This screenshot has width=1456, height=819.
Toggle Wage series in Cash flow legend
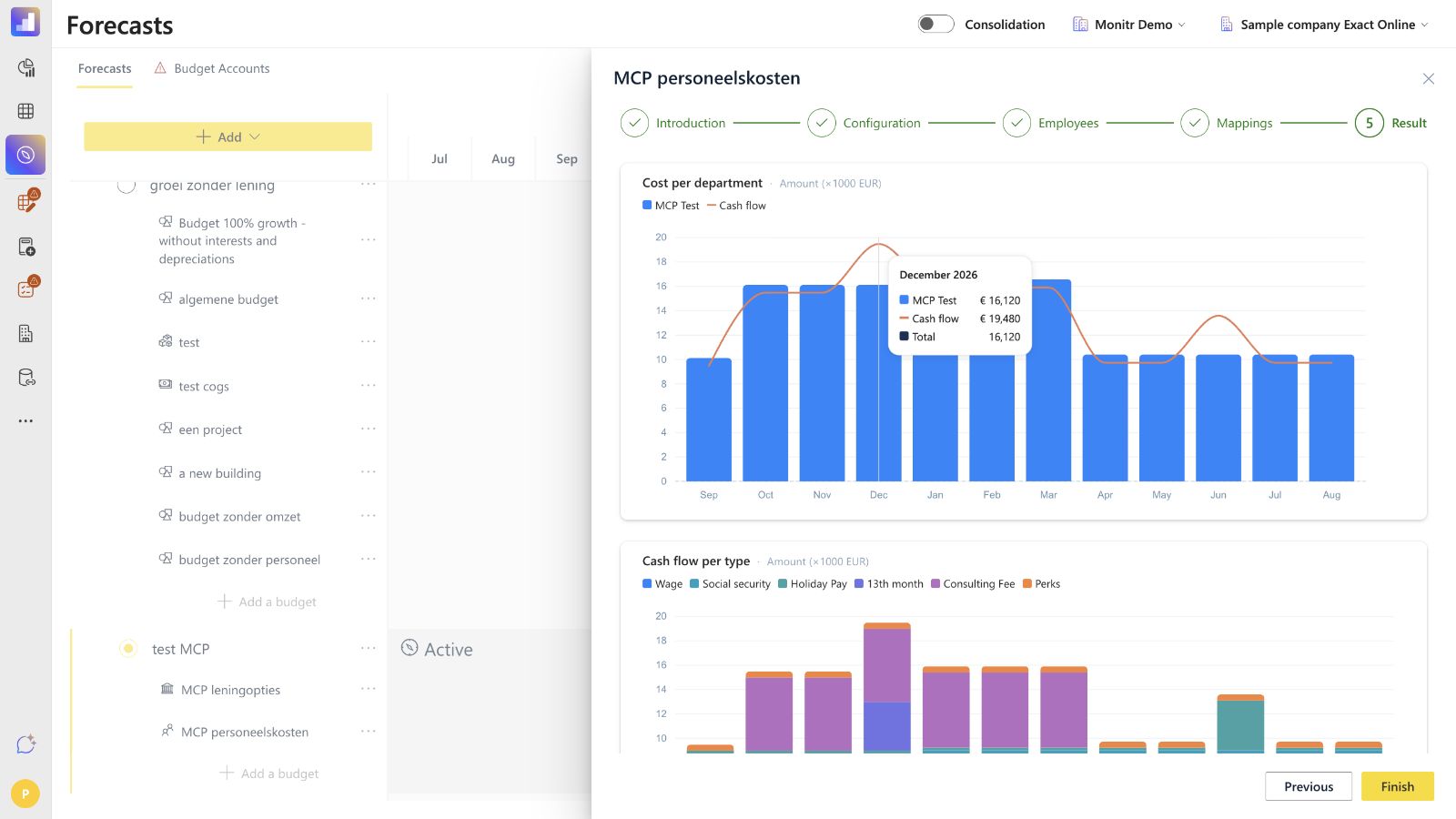662,584
